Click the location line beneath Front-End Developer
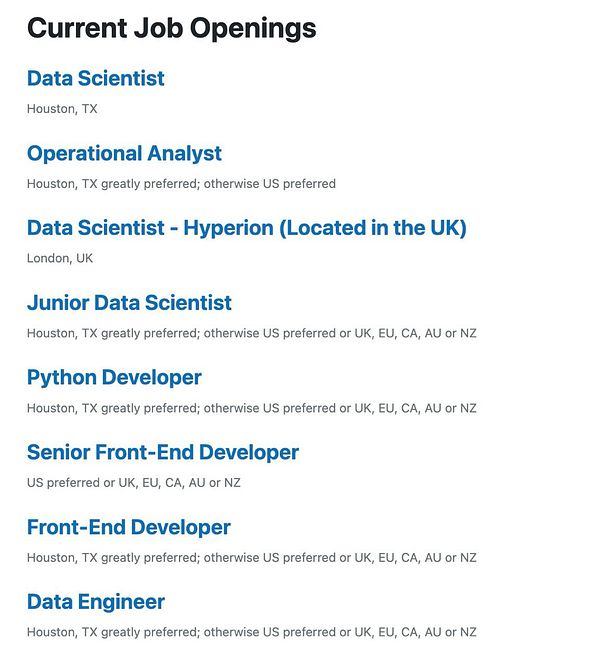The image size is (600, 666). [x=251, y=557]
